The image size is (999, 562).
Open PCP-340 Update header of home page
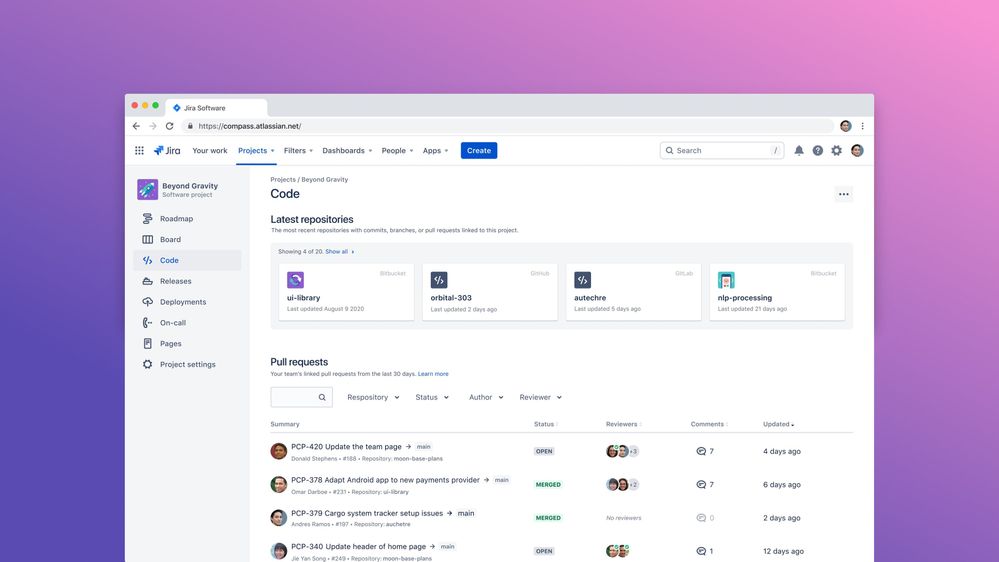pos(359,547)
